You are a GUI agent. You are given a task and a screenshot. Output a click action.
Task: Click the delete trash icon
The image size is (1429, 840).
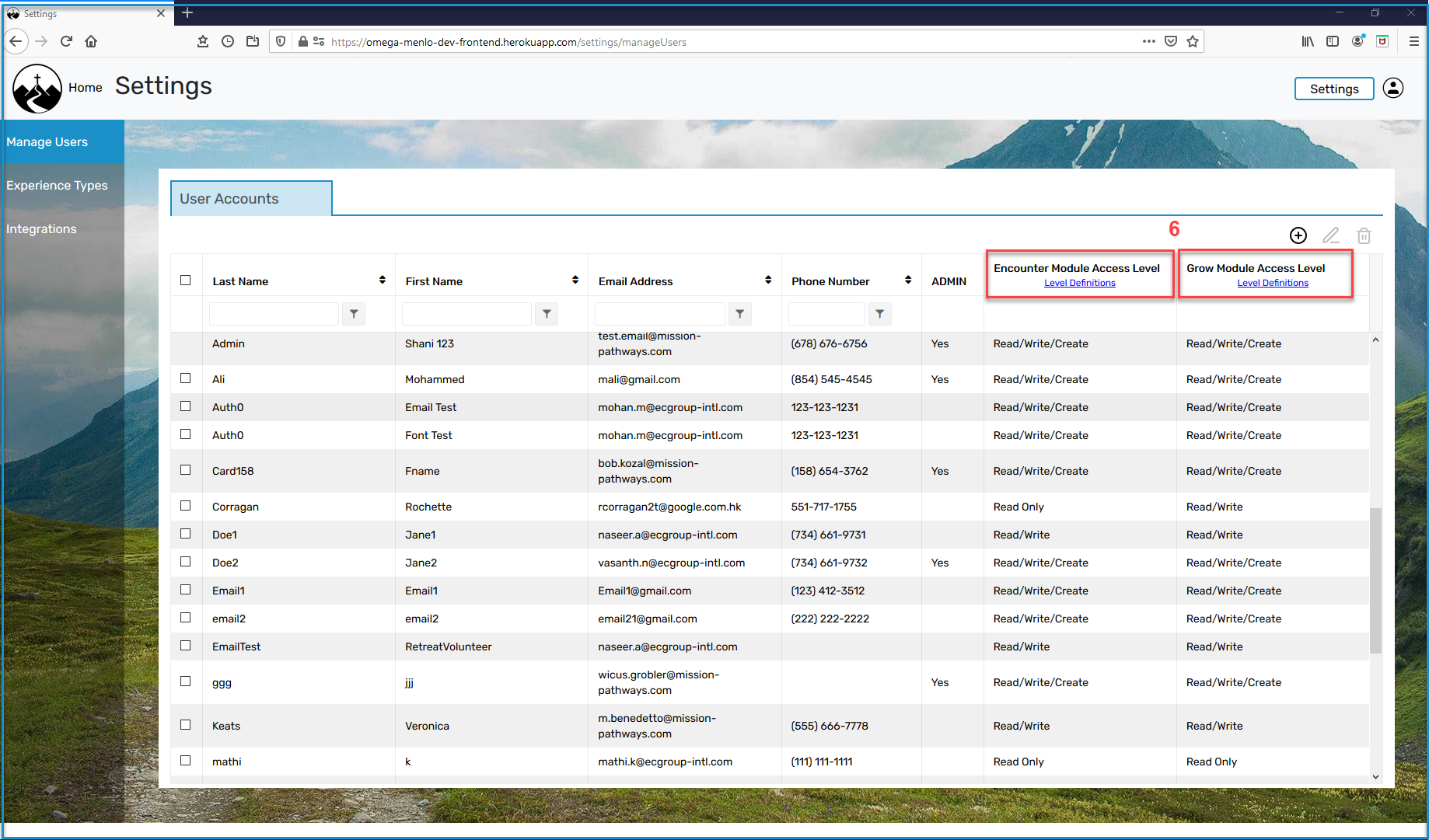[x=1364, y=235]
